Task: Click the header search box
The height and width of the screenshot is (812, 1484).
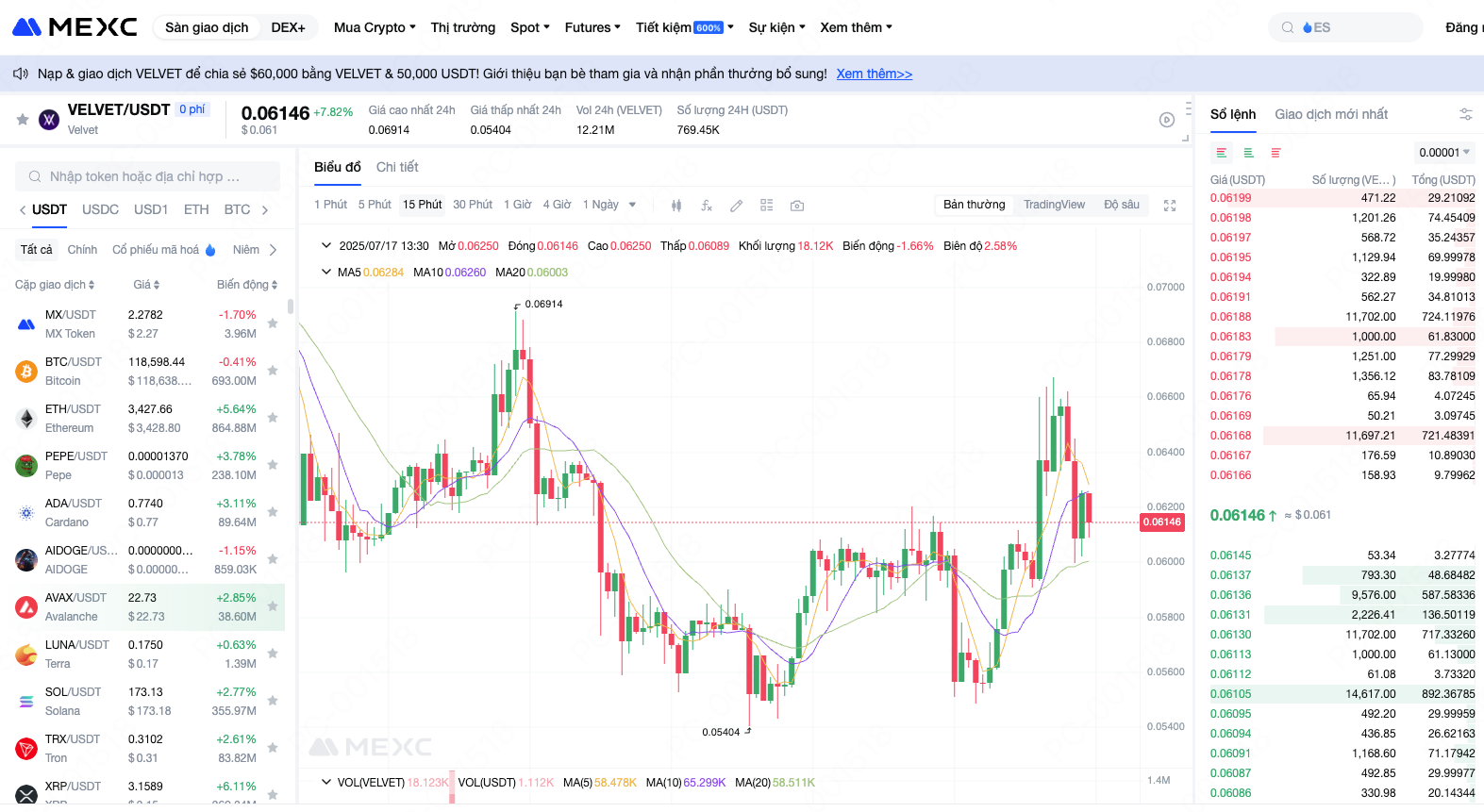Action: [x=1345, y=27]
